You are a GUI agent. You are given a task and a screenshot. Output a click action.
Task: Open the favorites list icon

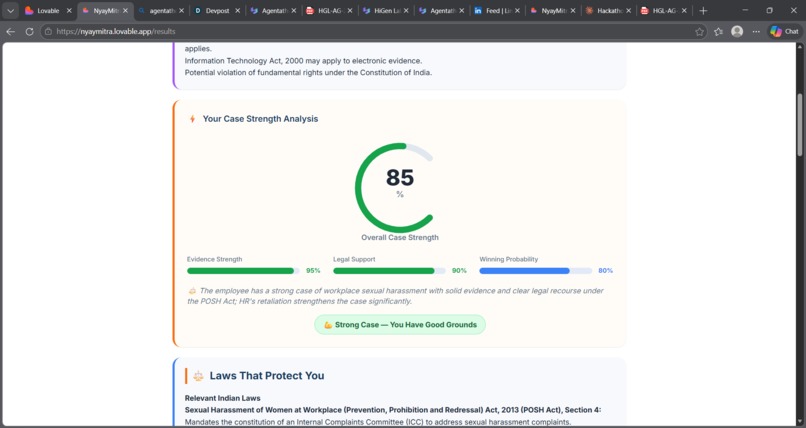click(718, 31)
